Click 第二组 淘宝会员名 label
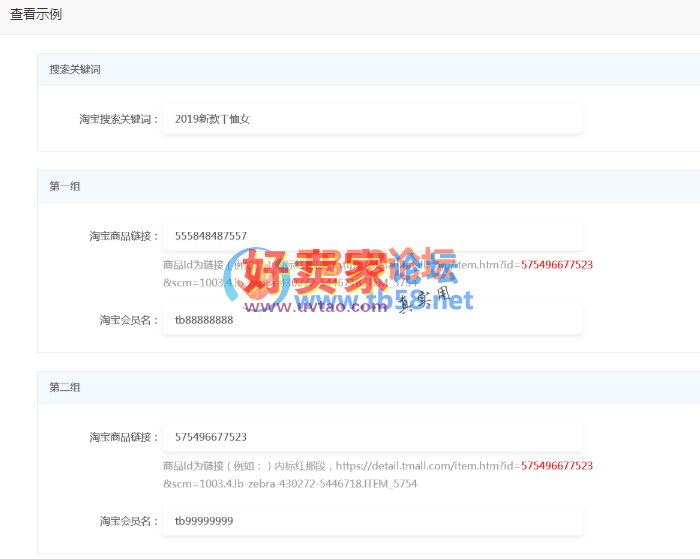Screen dimensions: 700x559 click(x=129, y=521)
